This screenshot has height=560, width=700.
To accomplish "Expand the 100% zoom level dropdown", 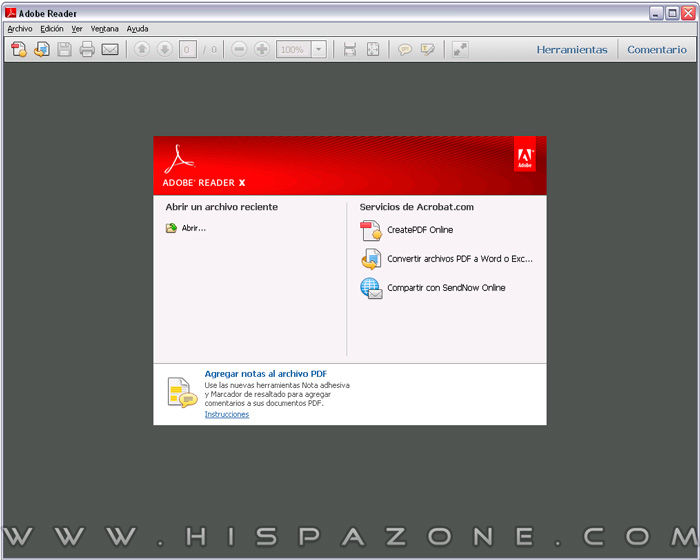I will tap(318, 49).
